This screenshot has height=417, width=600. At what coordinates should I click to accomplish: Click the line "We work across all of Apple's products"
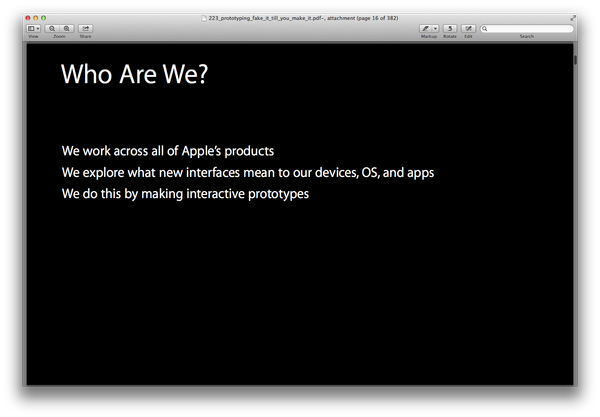click(167, 151)
